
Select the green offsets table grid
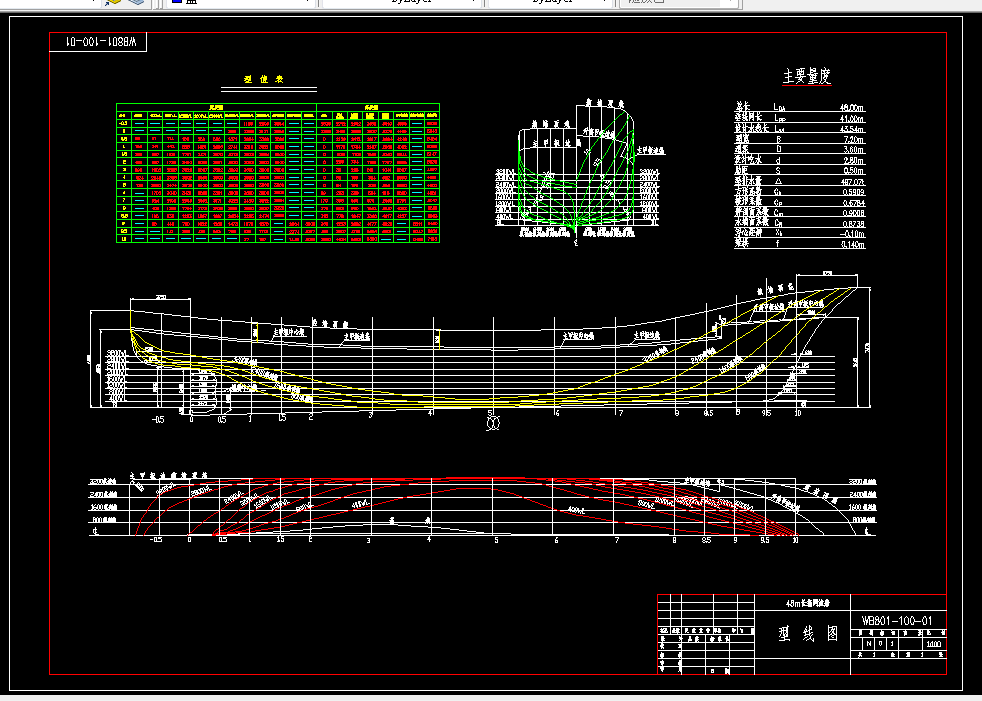point(278,173)
